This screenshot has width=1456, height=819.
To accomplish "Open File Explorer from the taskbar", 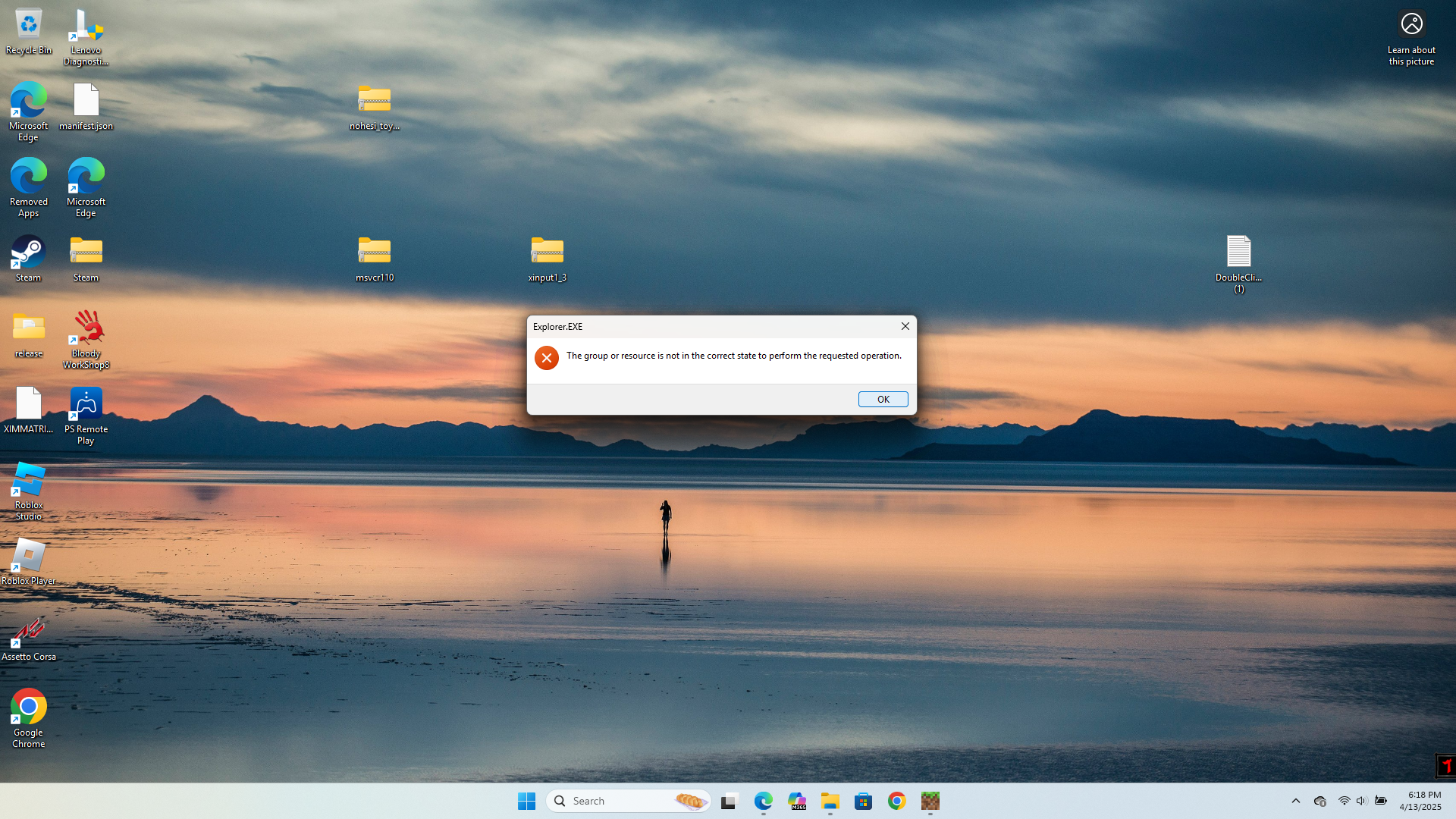I will pos(830,801).
